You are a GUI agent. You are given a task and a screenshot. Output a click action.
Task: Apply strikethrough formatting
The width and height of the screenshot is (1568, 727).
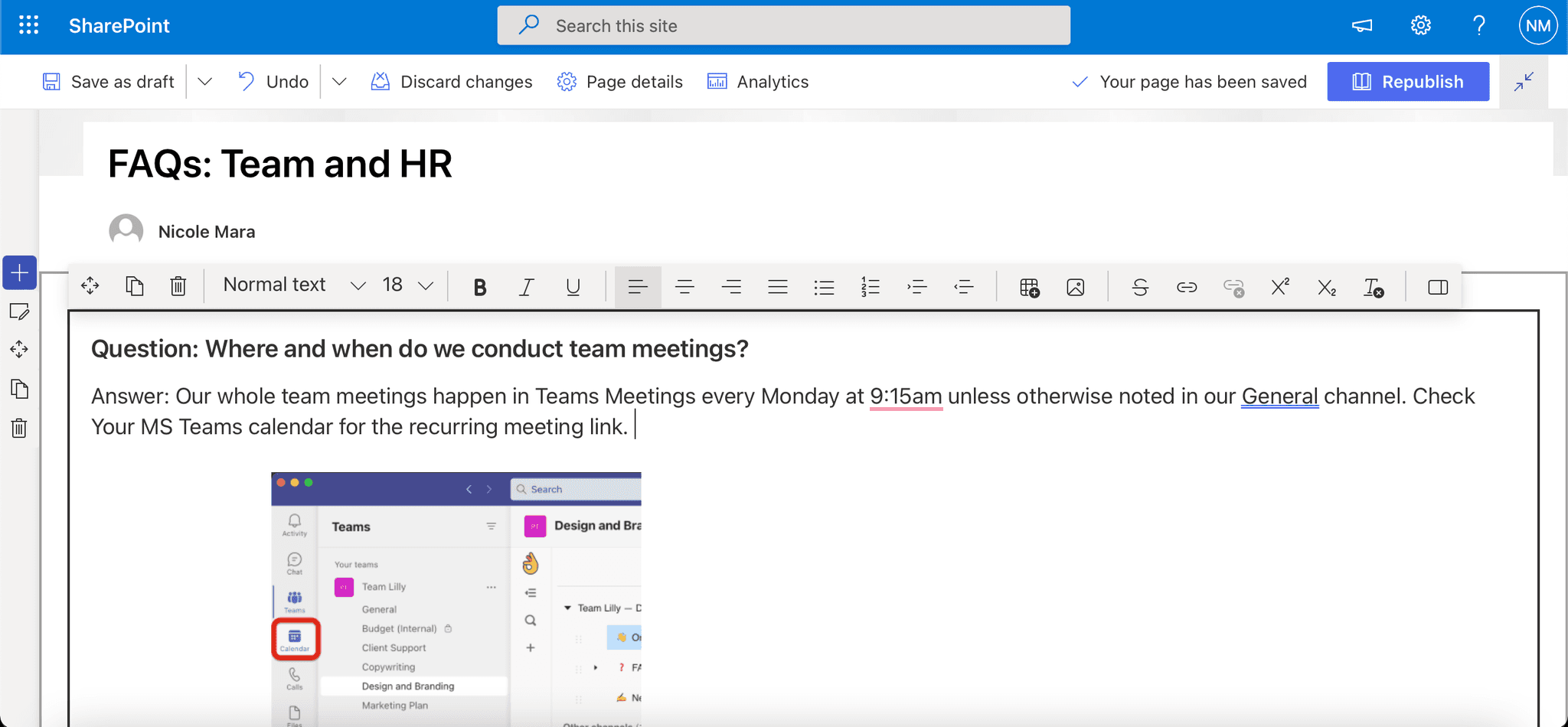pyautogui.click(x=1140, y=288)
